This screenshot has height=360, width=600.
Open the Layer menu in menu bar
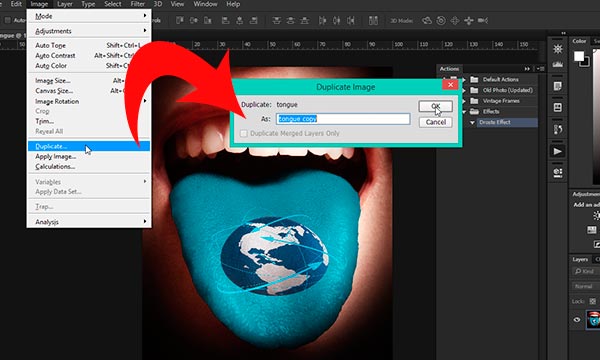(65, 4)
